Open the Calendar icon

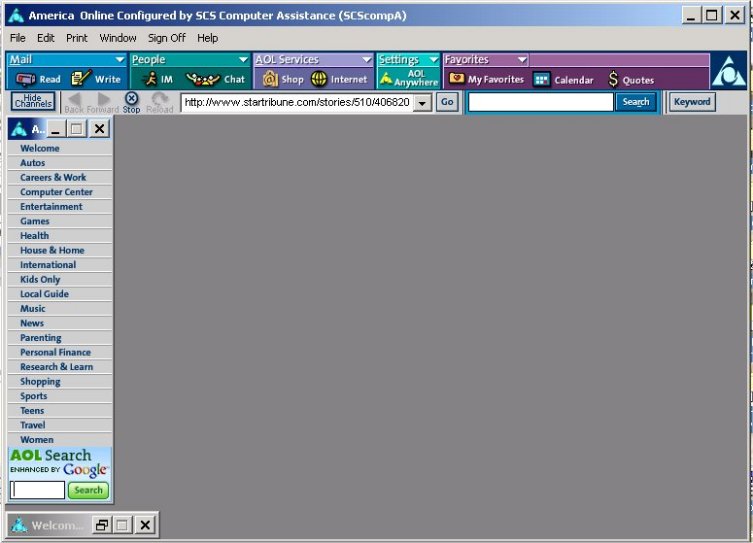click(x=542, y=80)
